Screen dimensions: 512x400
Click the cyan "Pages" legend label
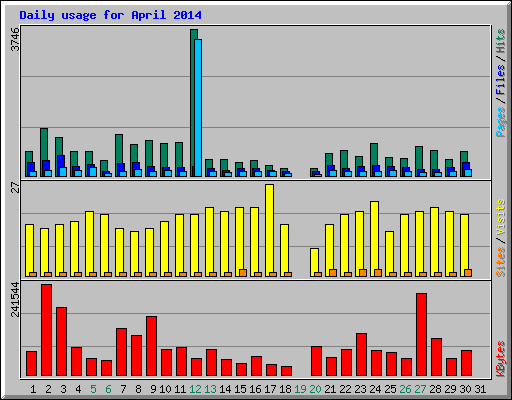point(500,122)
